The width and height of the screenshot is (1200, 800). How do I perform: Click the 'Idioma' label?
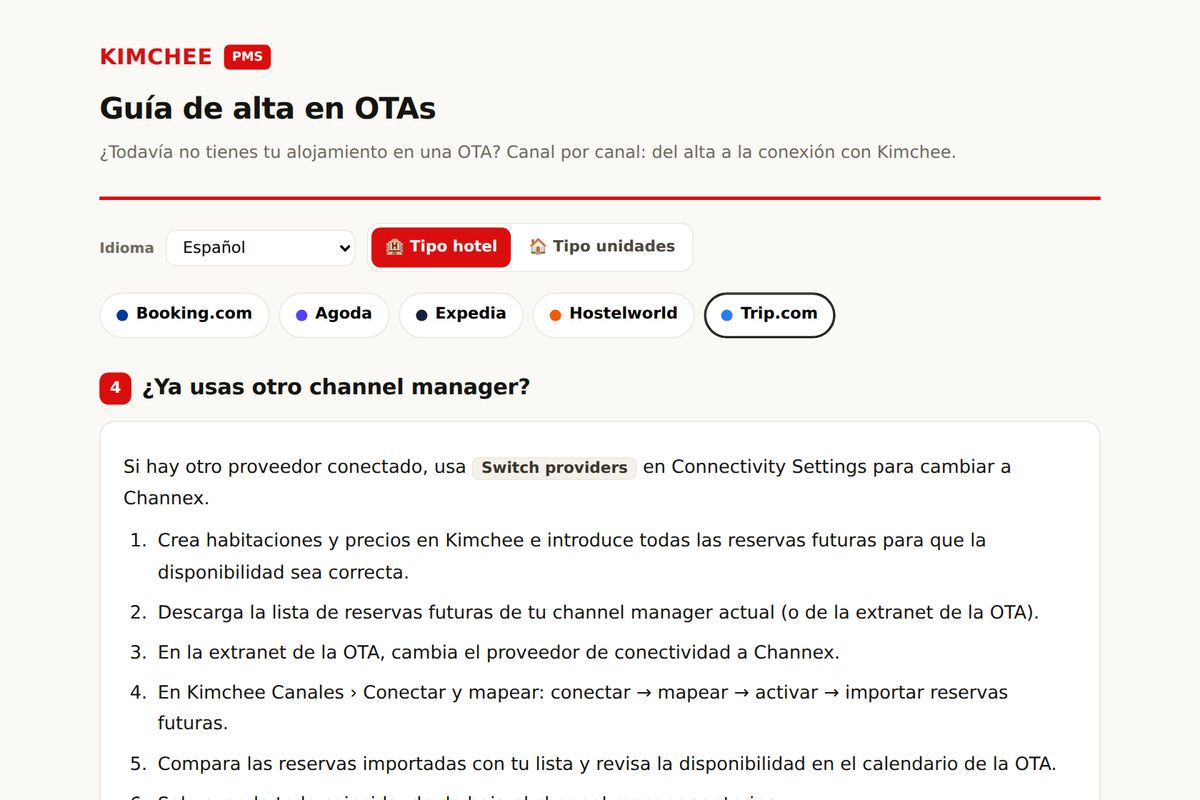point(127,248)
